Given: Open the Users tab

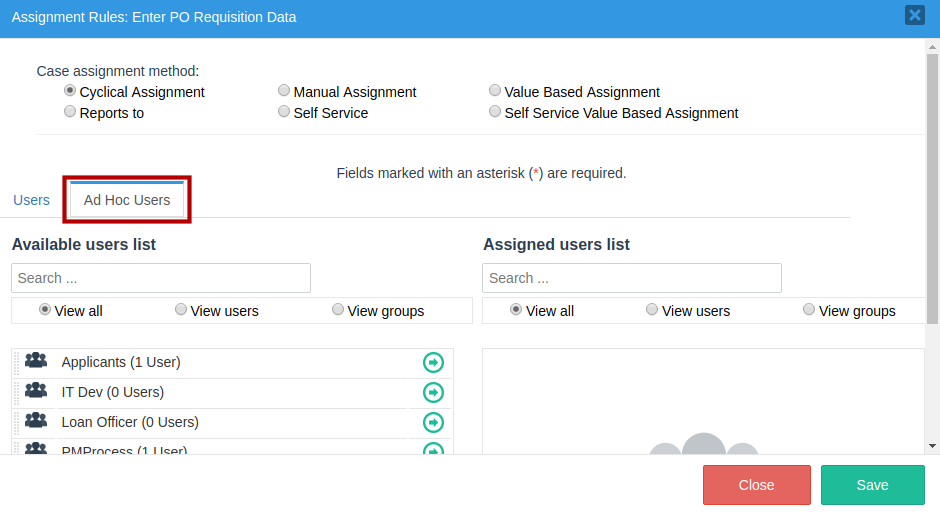Looking at the screenshot, I should [31, 200].
